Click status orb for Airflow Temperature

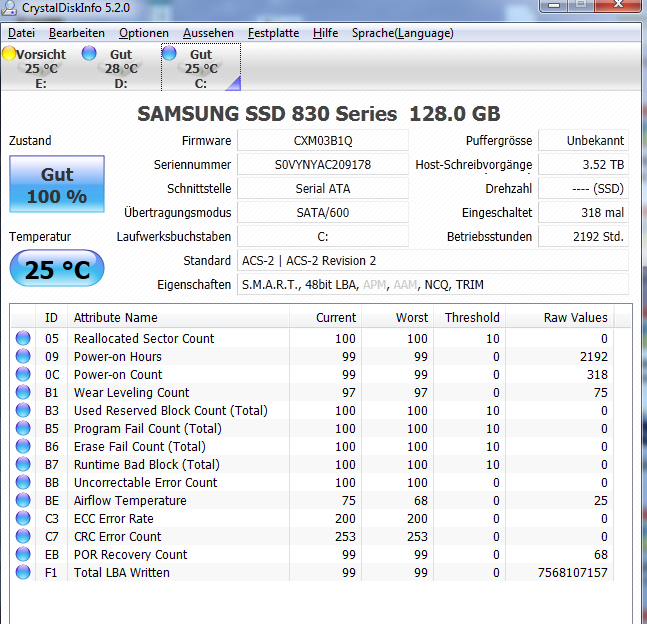(23, 500)
